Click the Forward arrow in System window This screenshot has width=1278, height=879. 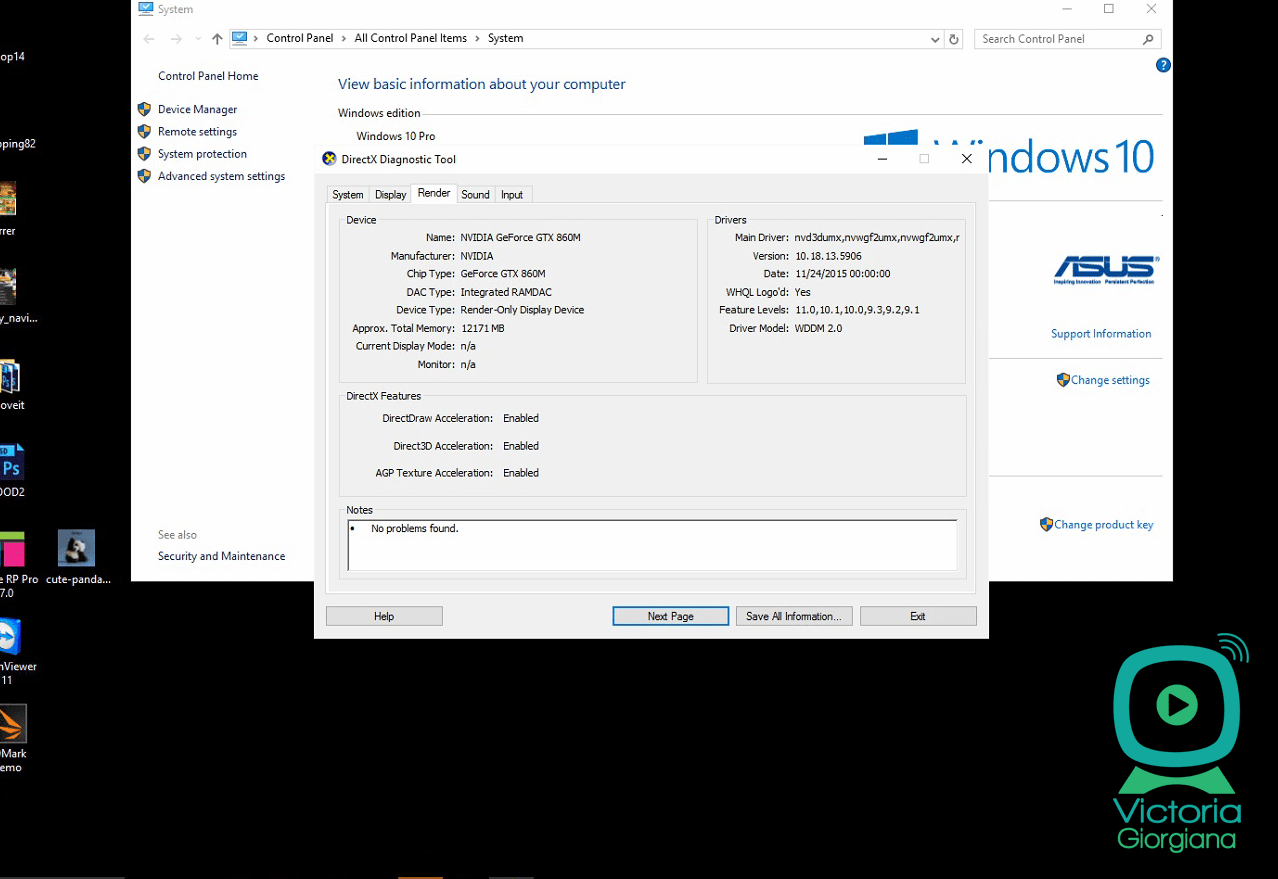[x=176, y=39]
